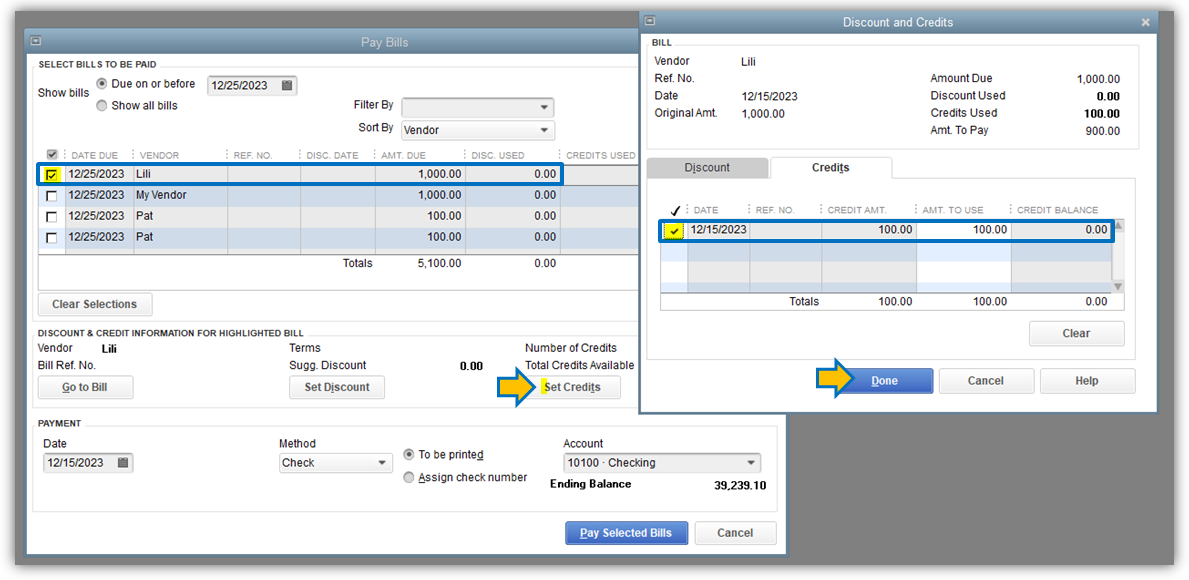Click Pay Selected Bills
The height and width of the screenshot is (580, 1189).
pyautogui.click(x=626, y=533)
